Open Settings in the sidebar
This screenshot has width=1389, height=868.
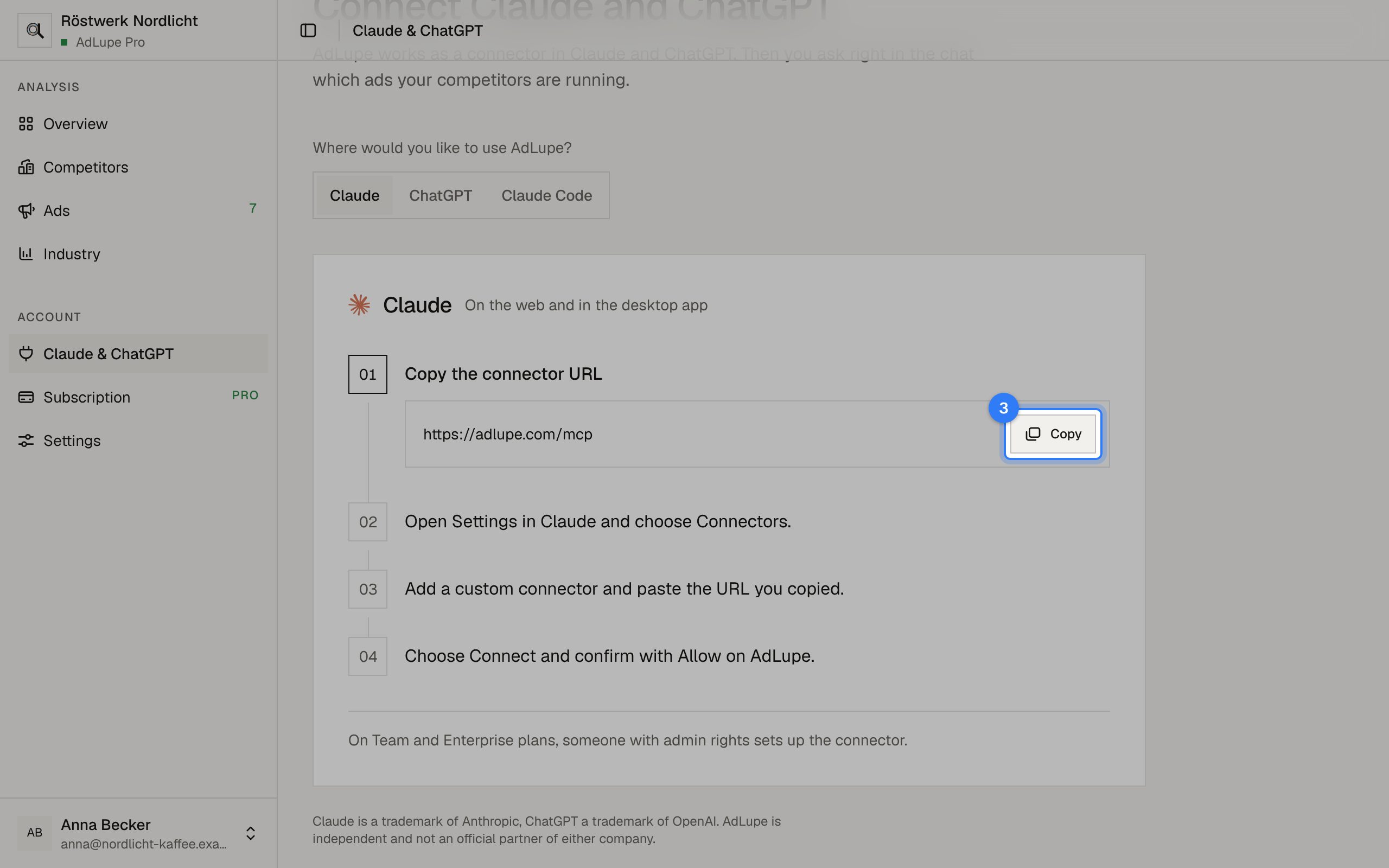coord(138,441)
